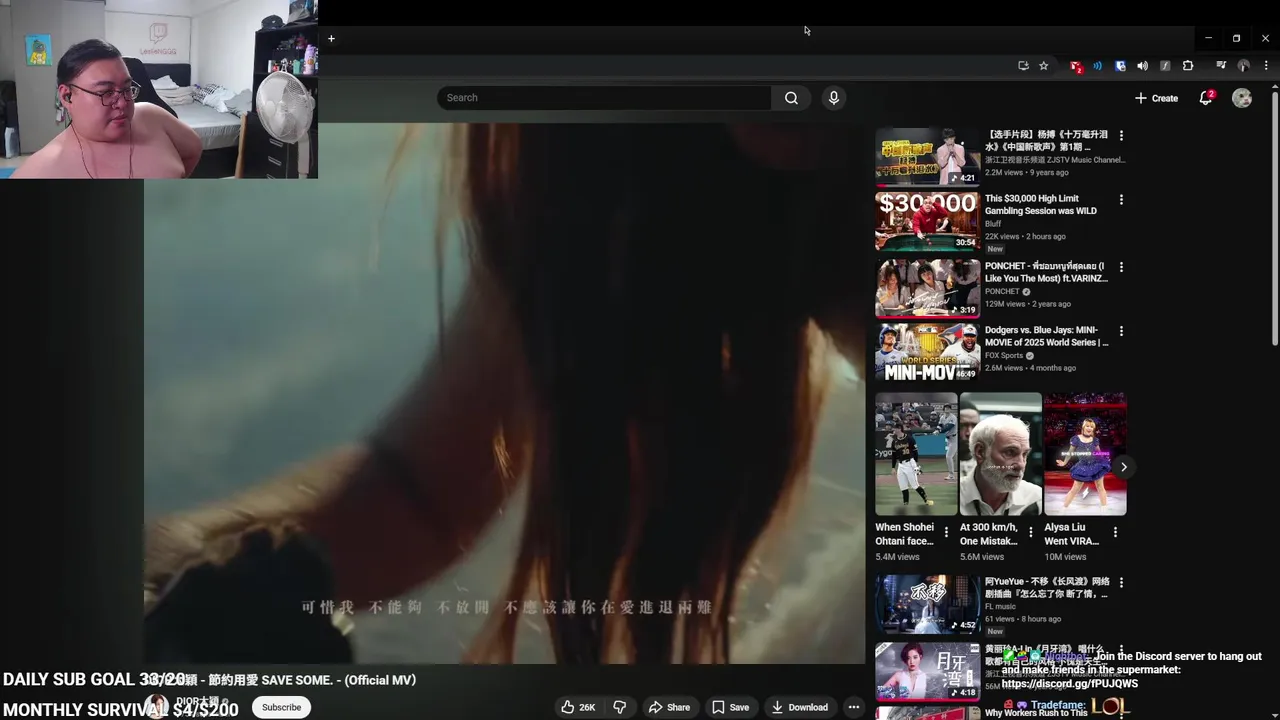Viewport: 1280px width, 720px height.
Task: Open options for Alysa Liu short
Action: [x=1114, y=532]
